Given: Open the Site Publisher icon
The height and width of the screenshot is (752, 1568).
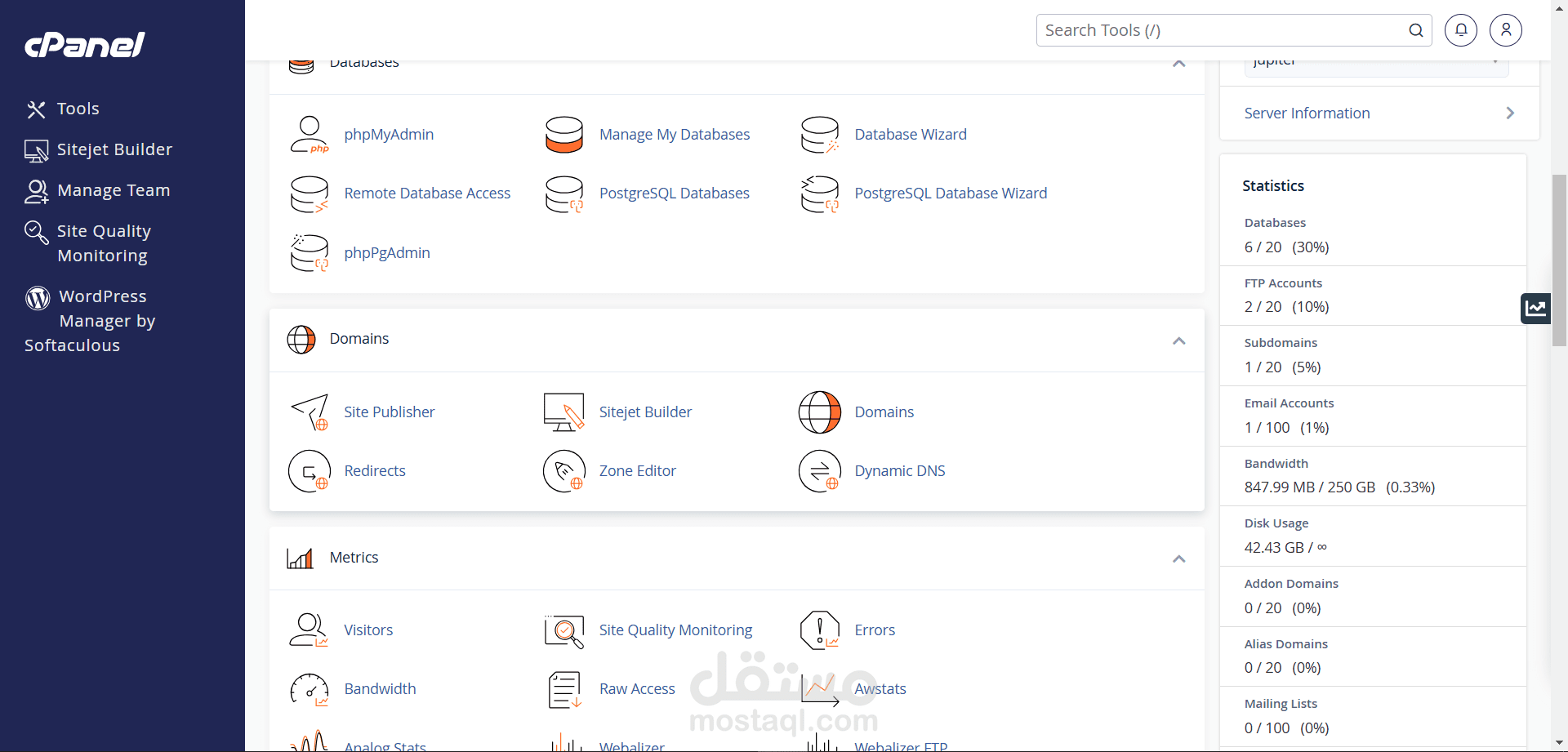Looking at the screenshot, I should point(309,412).
